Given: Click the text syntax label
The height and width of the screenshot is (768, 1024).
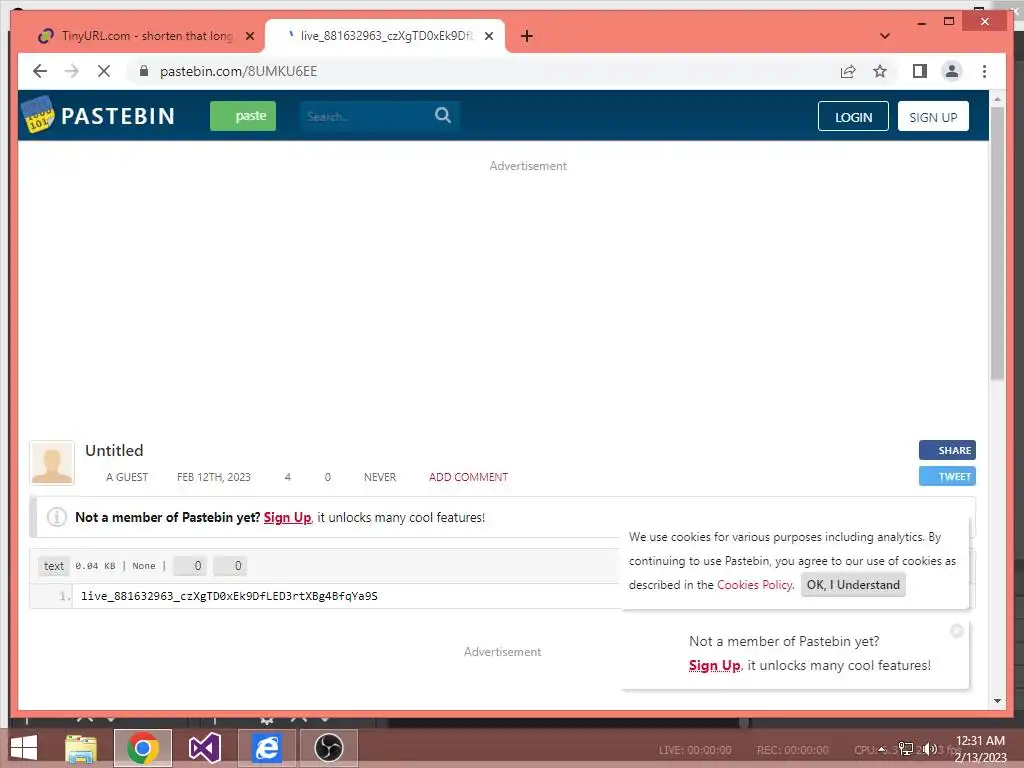Looking at the screenshot, I should 54,566.
